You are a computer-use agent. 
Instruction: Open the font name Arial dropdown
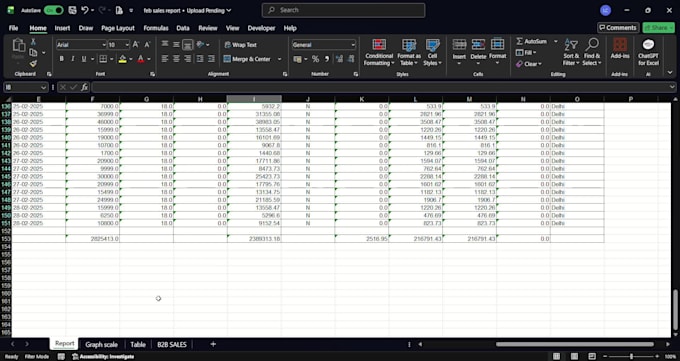coord(104,45)
